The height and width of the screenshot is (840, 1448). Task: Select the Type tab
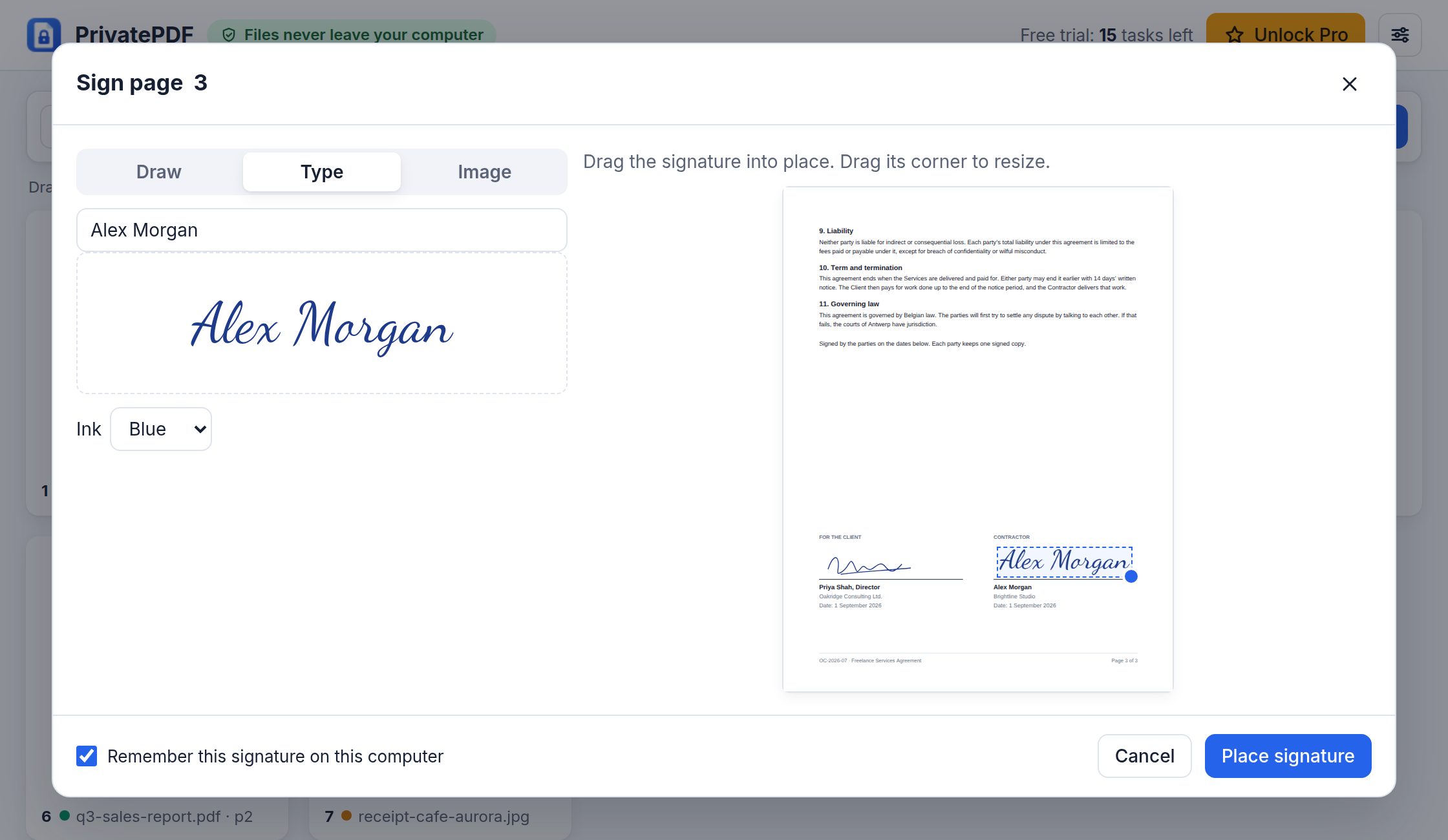[x=322, y=172]
